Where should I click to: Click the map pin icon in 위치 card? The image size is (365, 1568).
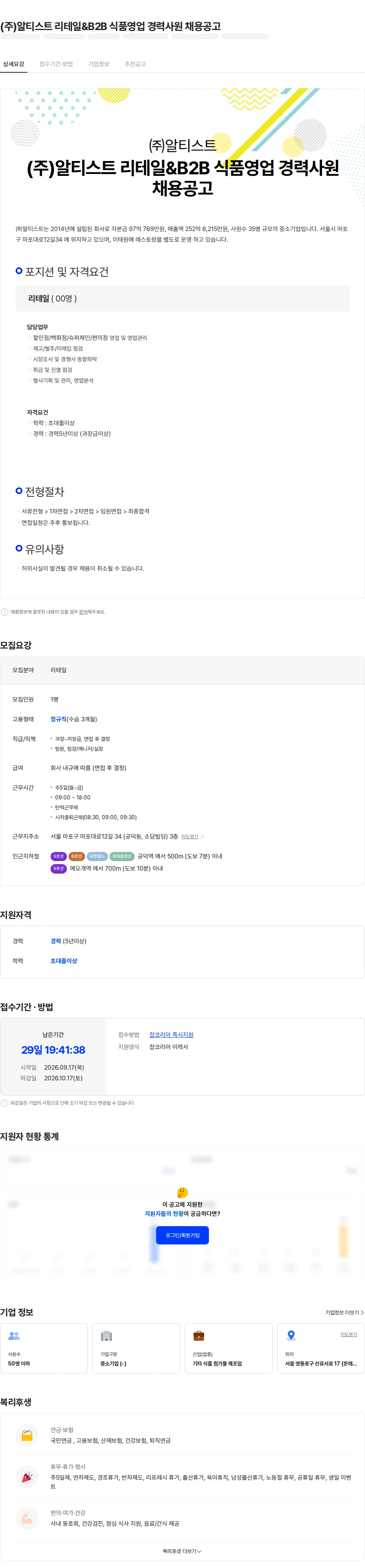291,1335
